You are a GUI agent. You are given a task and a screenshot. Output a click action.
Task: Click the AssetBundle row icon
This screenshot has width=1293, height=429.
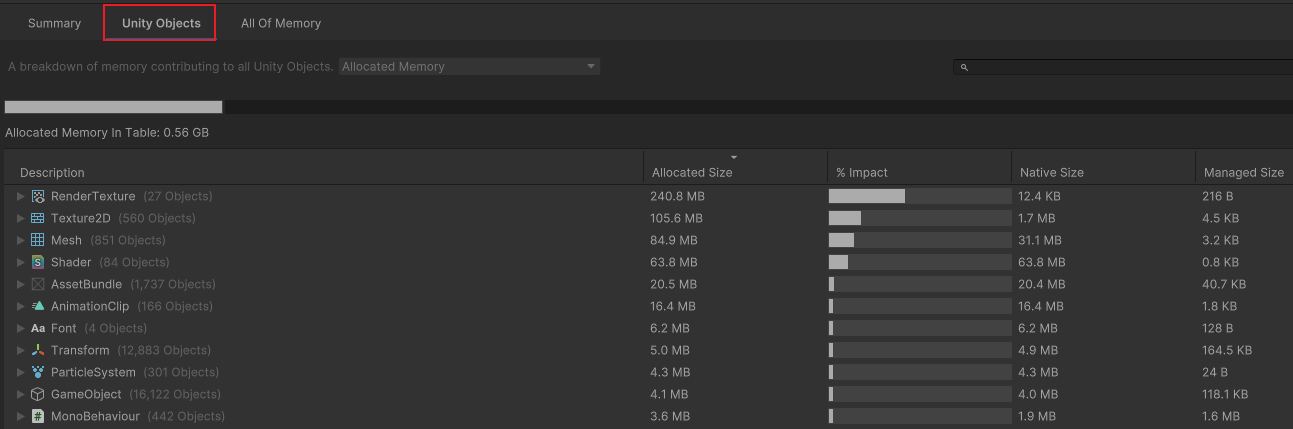point(38,284)
